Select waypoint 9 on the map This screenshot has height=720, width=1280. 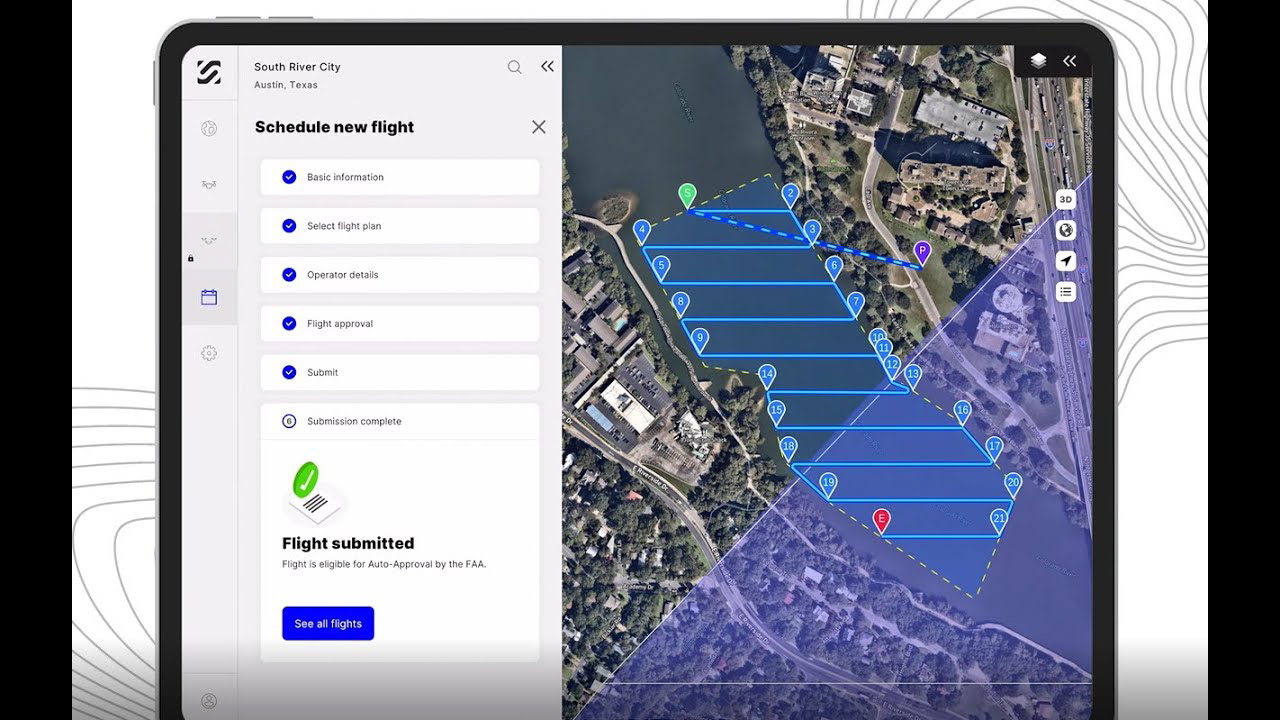point(700,339)
